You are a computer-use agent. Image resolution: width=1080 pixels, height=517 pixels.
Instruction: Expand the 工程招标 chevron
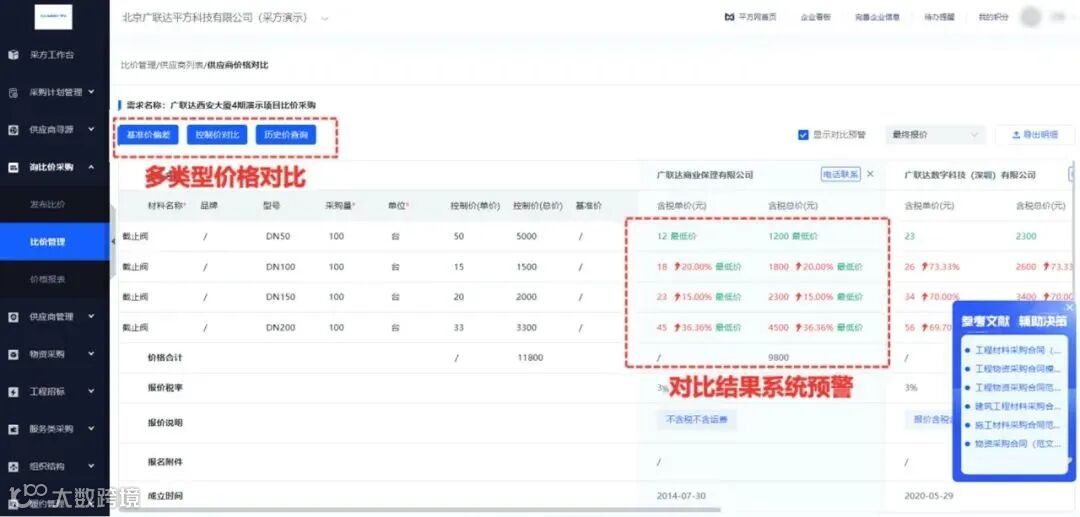point(92,391)
